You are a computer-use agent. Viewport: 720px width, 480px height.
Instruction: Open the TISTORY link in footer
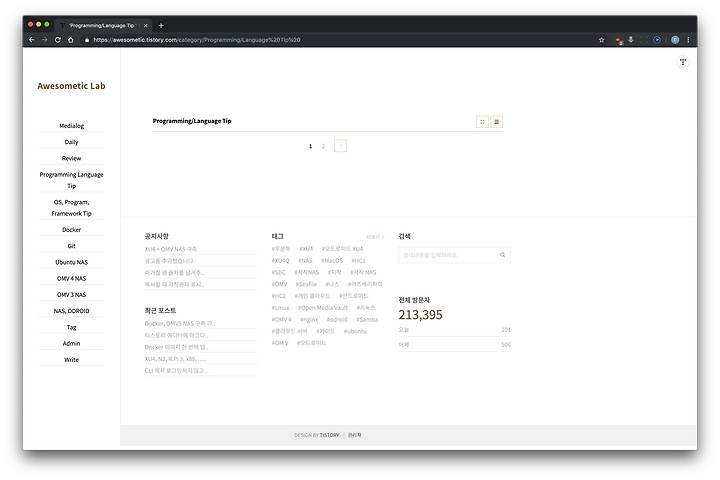329,435
